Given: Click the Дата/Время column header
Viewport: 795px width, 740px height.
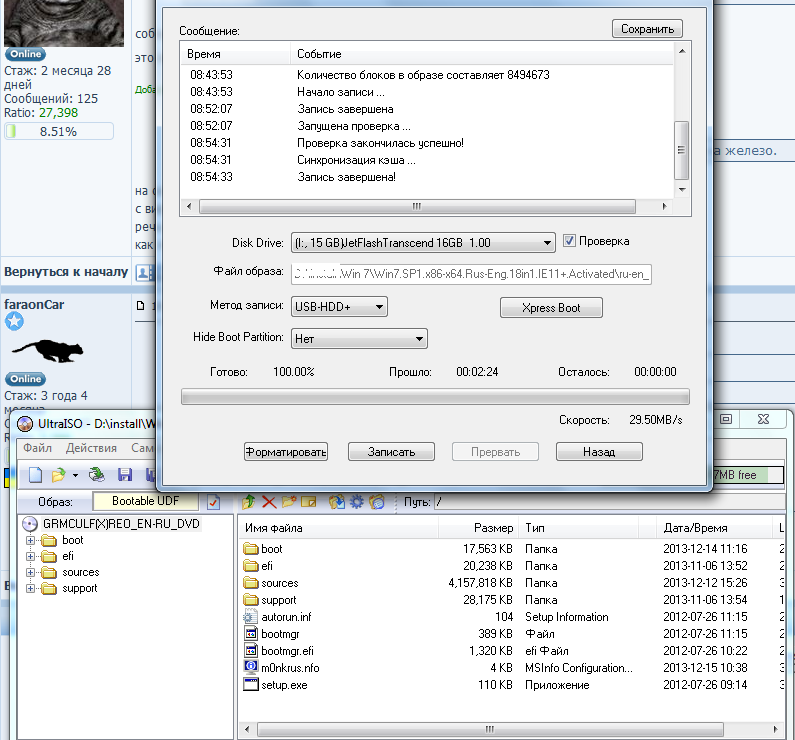Looking at the screenshot, I should pyautogui.click(x=714, y=528).
